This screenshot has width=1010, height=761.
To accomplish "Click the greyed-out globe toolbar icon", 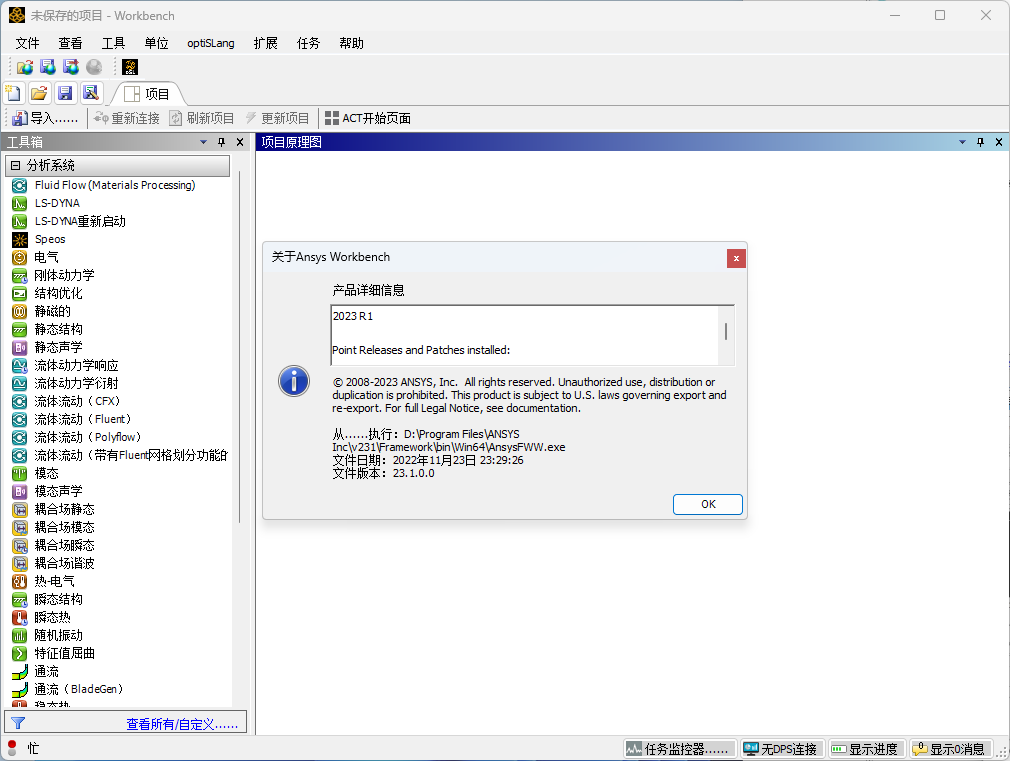I will [94, 67].
